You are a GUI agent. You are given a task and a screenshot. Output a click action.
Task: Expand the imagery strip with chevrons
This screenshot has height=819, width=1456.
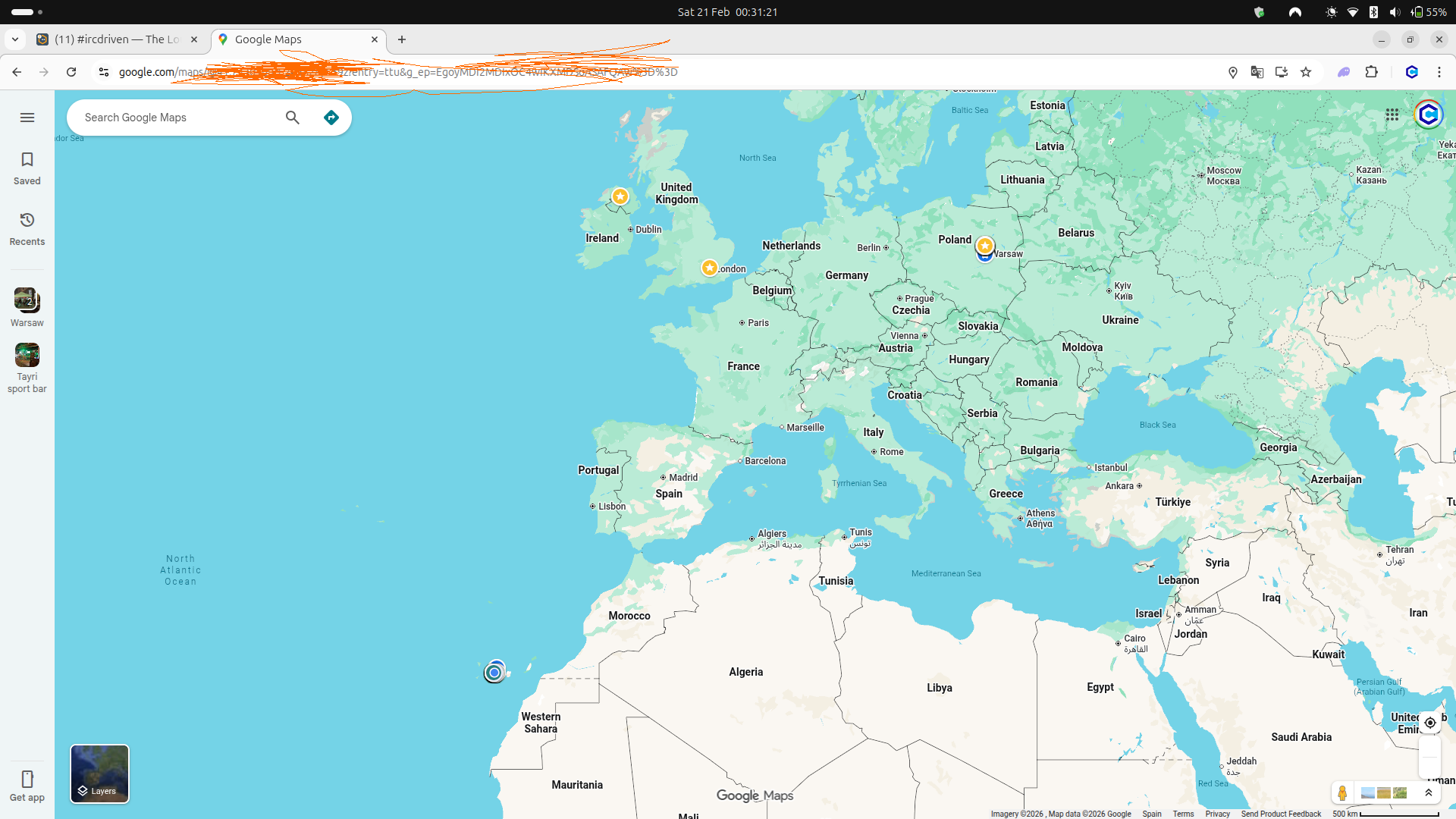(1429, 792)
